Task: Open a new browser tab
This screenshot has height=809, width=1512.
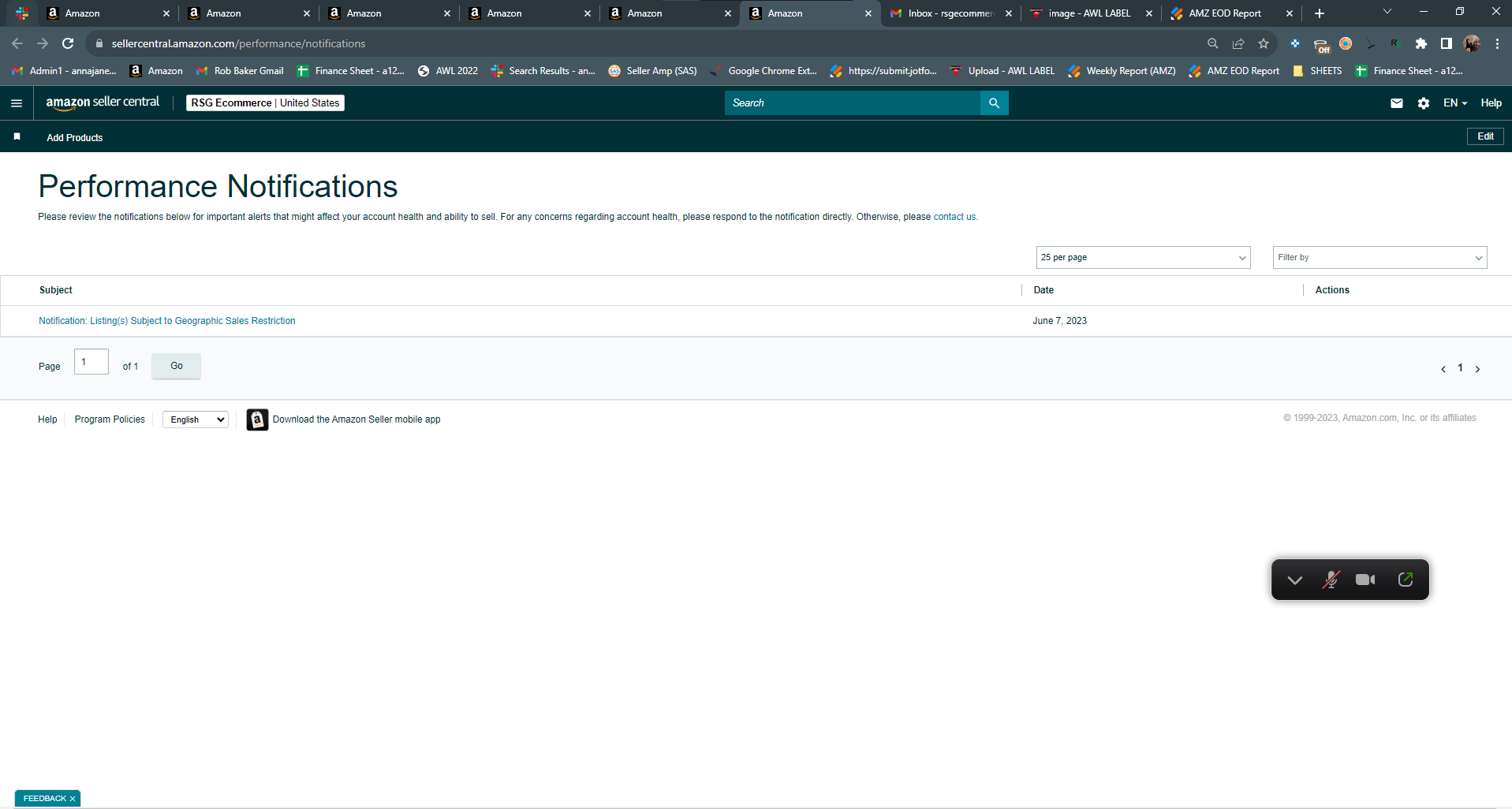Action: 1320,13
